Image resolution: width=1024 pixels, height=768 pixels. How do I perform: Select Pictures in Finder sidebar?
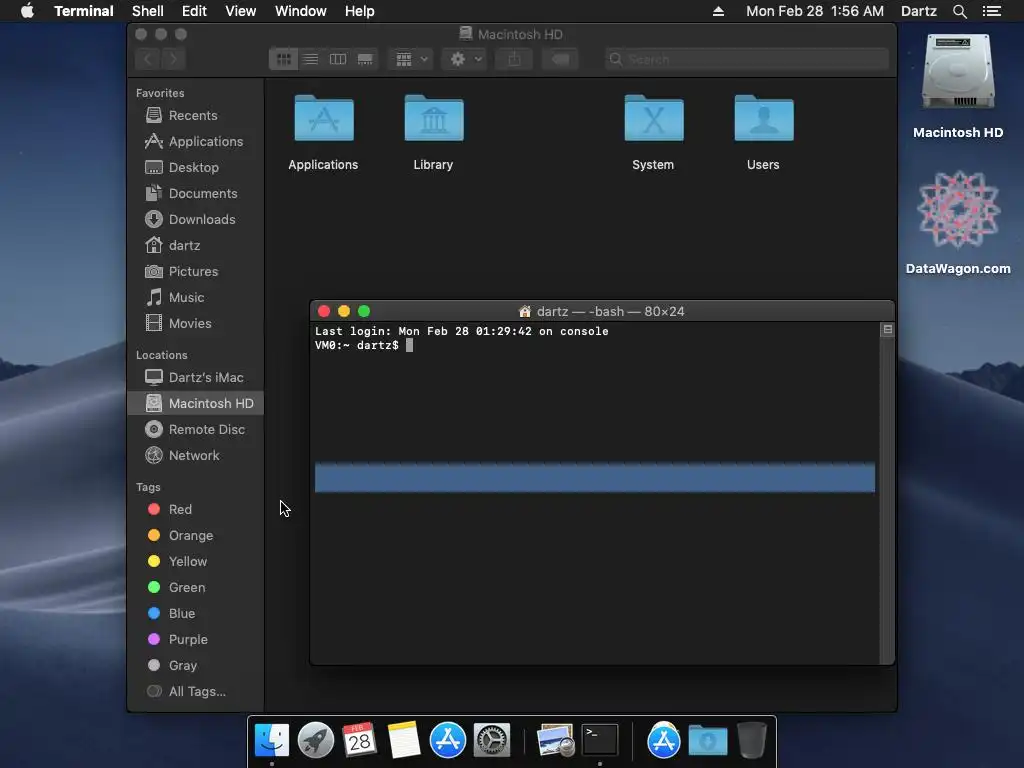pos(195,272)
